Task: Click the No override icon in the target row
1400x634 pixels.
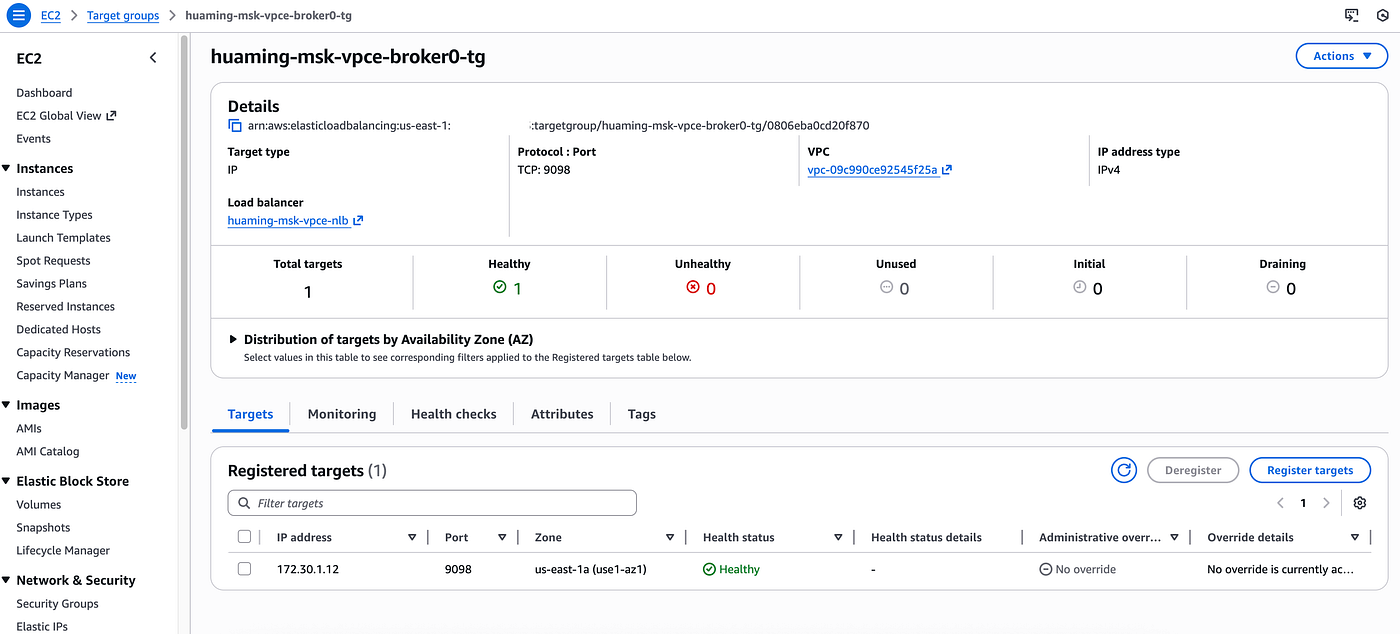Action: (1045, 569)
